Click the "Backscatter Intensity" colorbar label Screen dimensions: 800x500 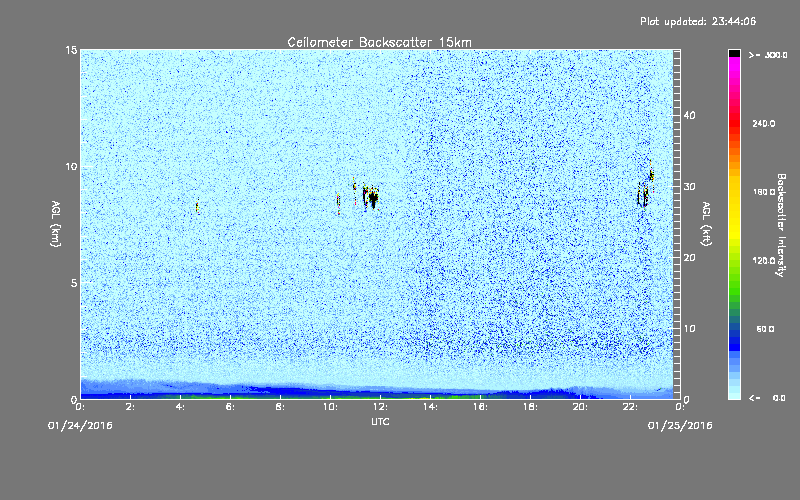[781, 225]
